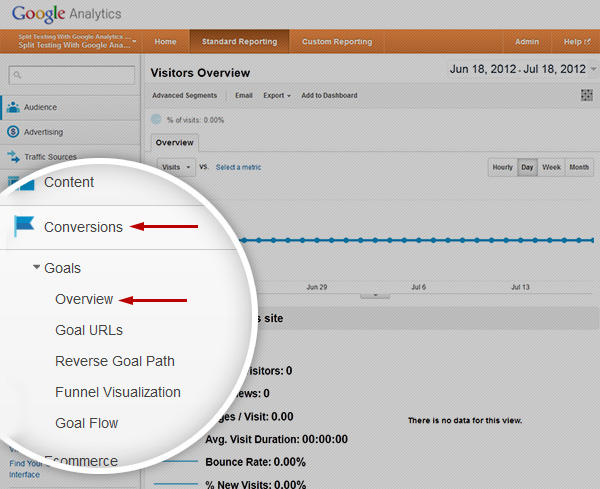Screen dimensions: 600x489
Task: Open the Goals Overview report
Action: tap(84, 299)
